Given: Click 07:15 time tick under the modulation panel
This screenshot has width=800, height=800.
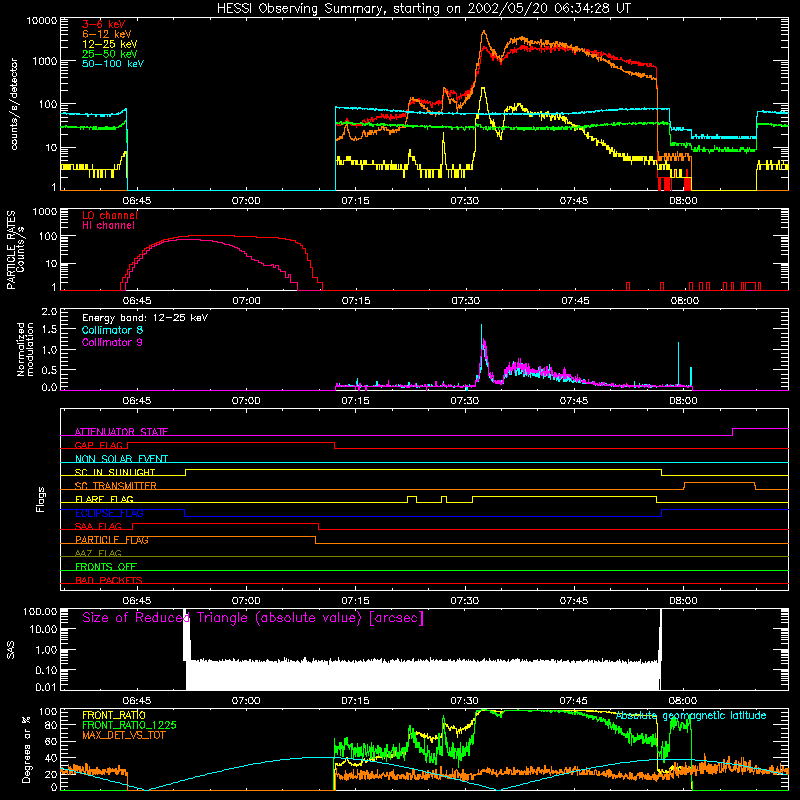Looking at the screenshot, I should click(355, 401).
